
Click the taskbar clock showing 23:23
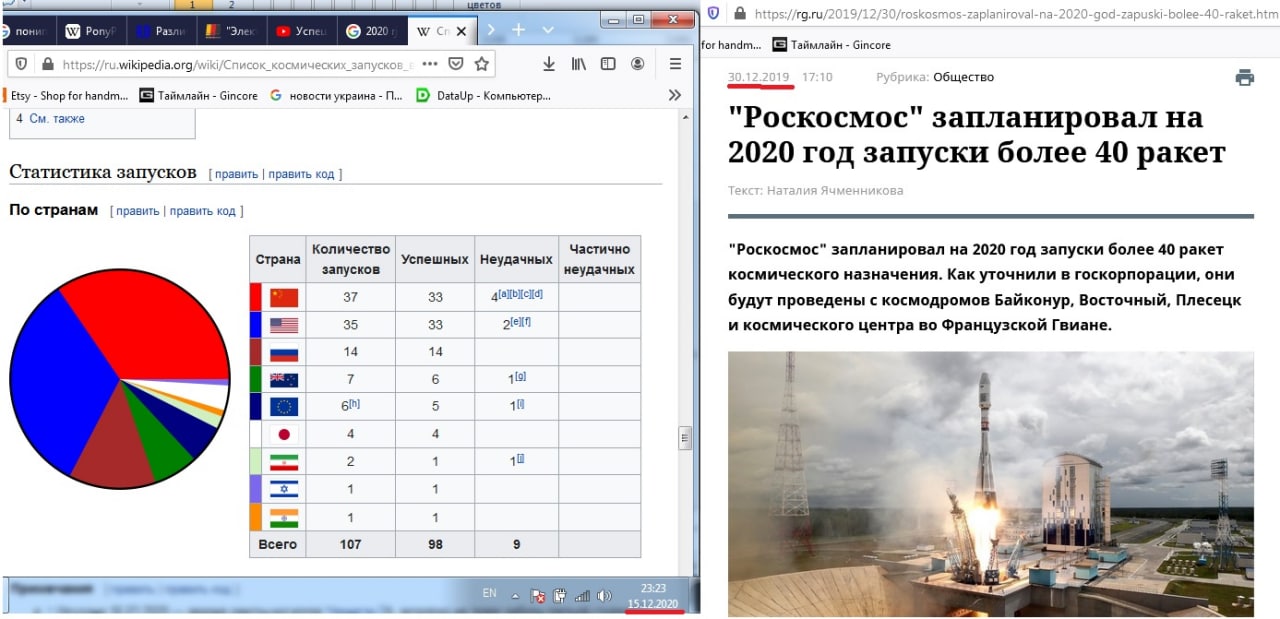tap(654, 589)
